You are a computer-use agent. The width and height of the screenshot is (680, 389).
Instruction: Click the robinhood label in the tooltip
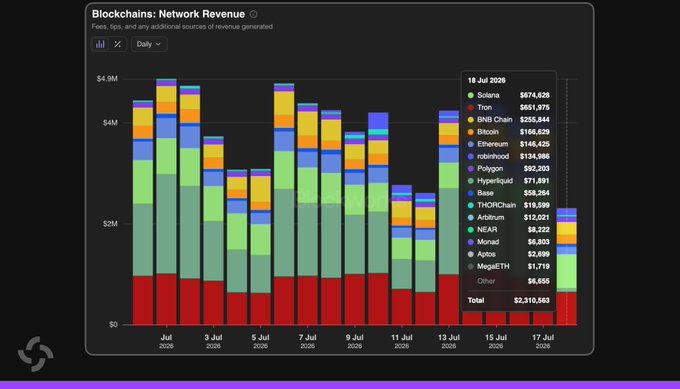(x=493, y=156)
